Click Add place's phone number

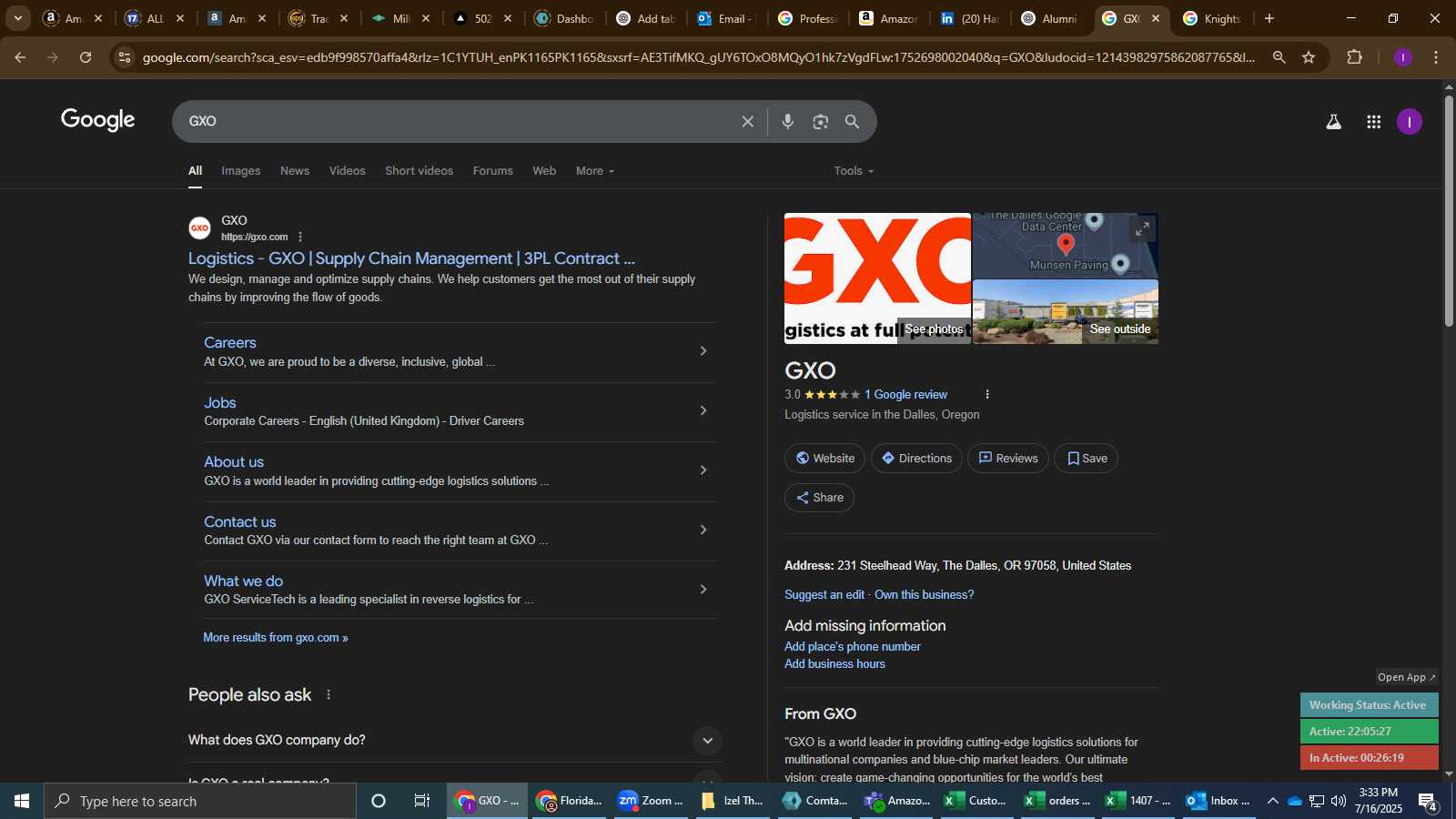[853, 647]
